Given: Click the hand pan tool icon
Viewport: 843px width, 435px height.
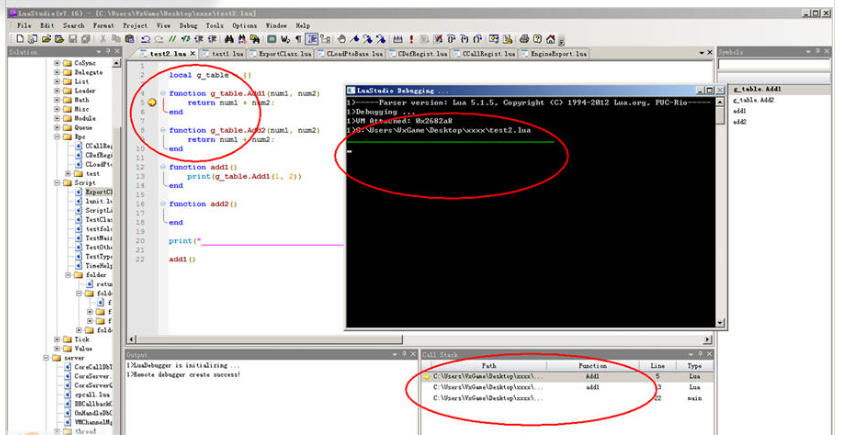Looking at the screenshot, I should pos(341,39).
